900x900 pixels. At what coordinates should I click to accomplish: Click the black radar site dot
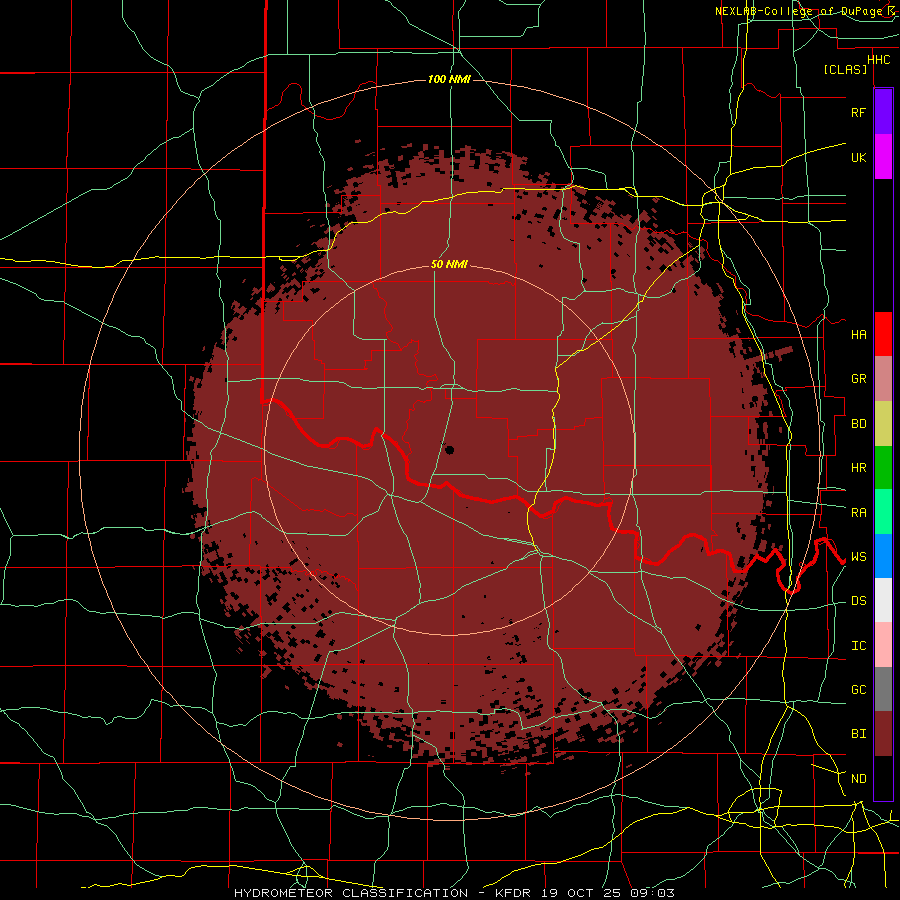pos(449,450)
